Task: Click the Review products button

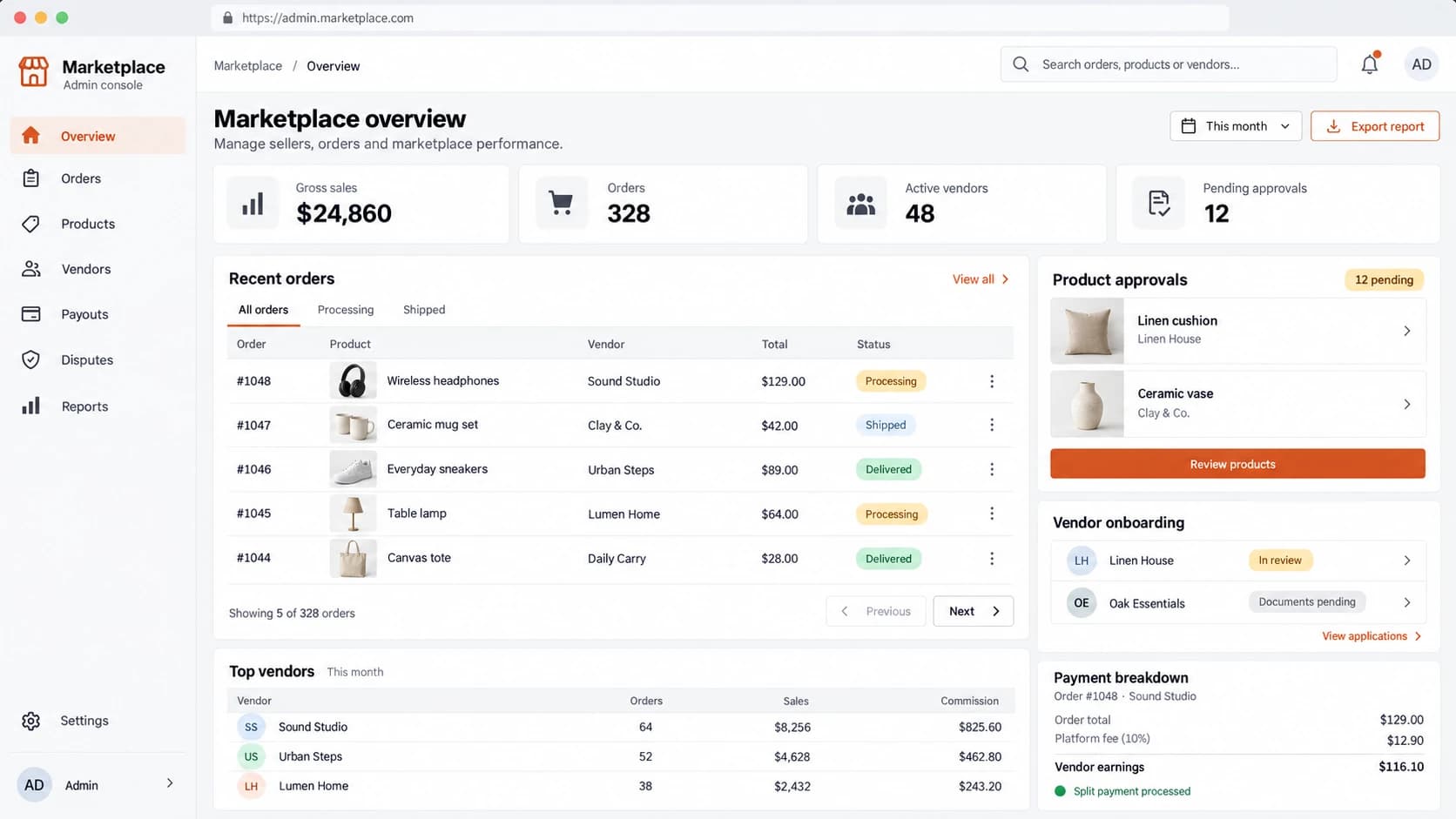Action: 1237,464
